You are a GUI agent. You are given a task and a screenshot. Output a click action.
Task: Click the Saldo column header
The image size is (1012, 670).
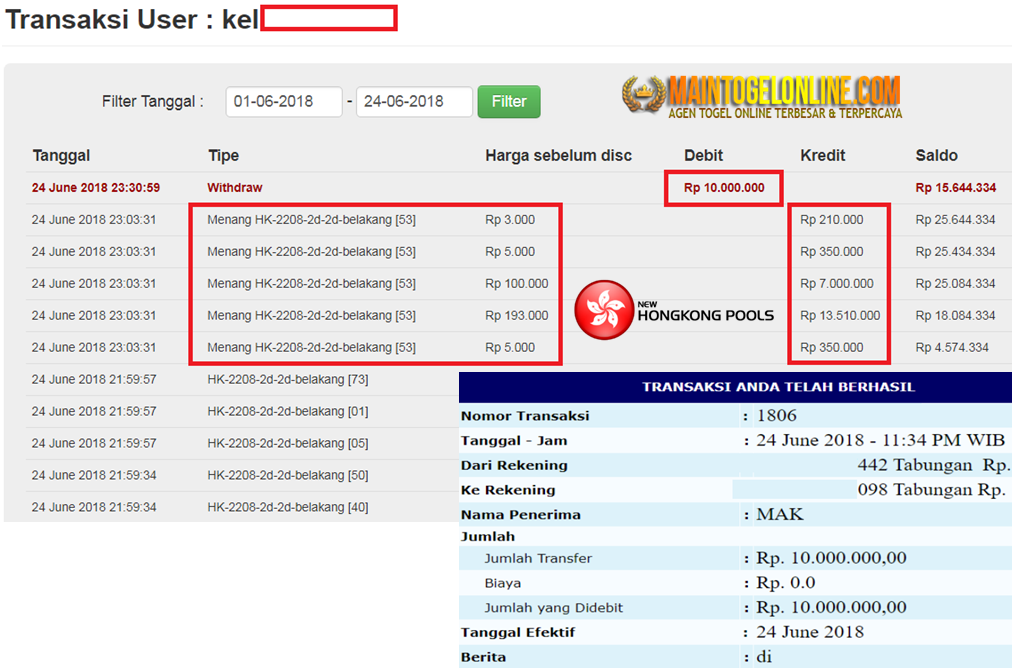pos(936,156)
